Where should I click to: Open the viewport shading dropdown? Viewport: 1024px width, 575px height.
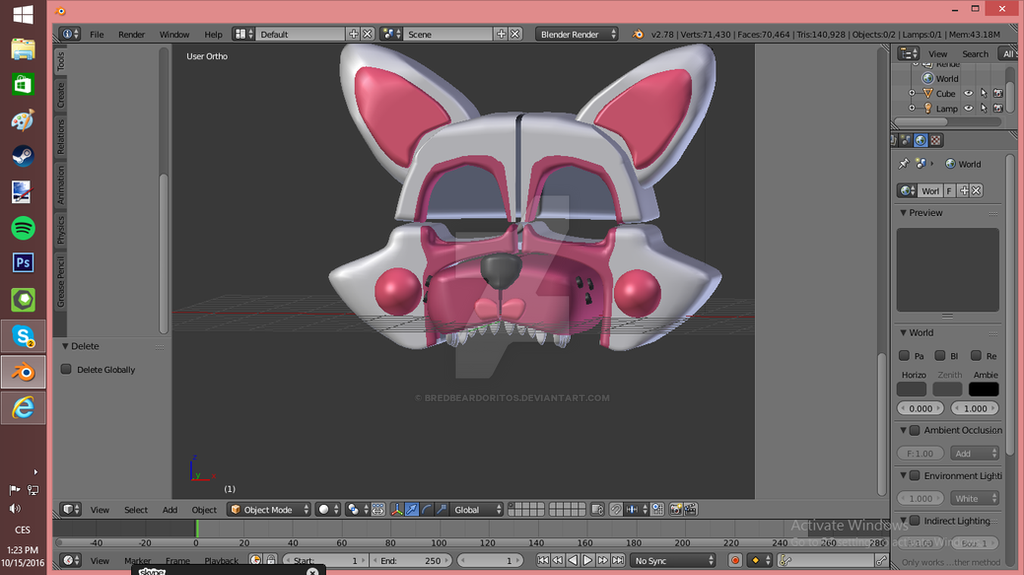[328, 510]
